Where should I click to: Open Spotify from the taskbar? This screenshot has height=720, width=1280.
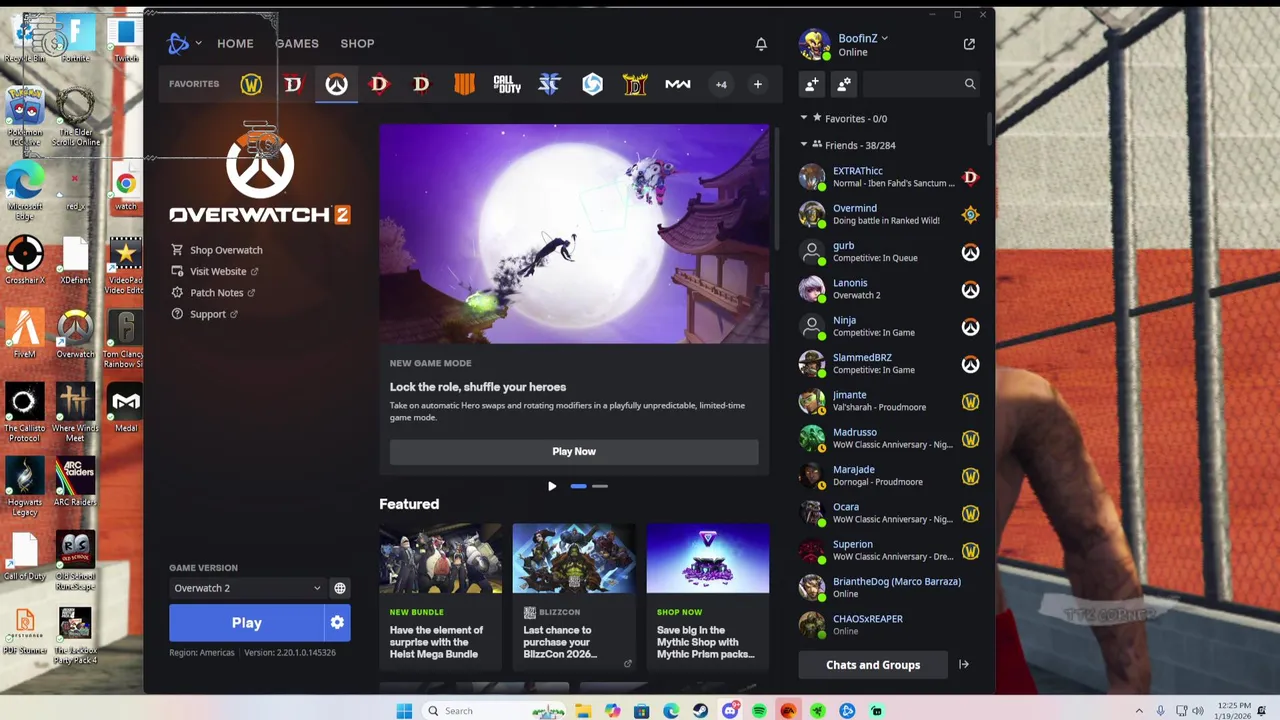[759, 711]
